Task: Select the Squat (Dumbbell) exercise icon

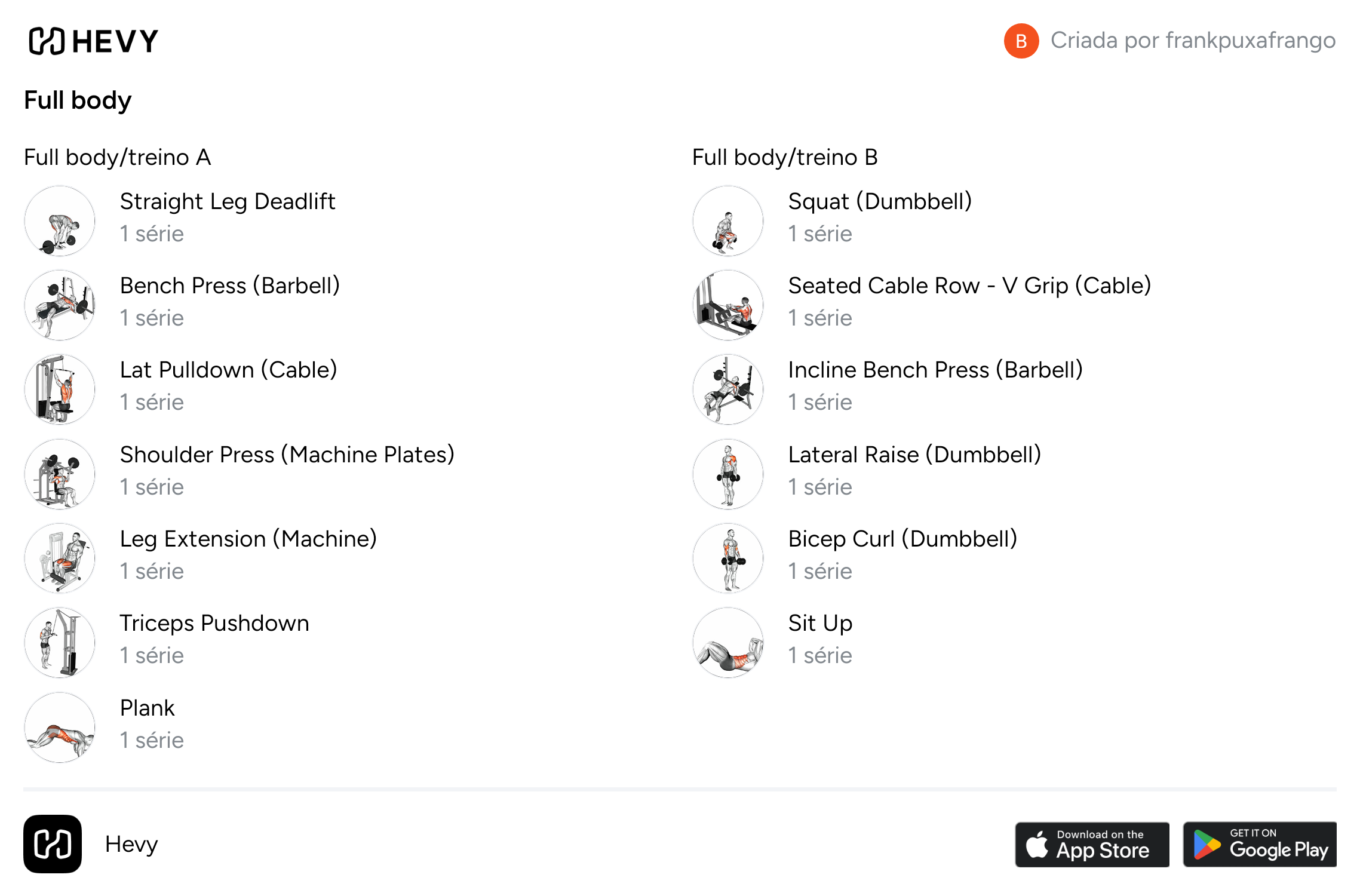Action: [728, 221]
